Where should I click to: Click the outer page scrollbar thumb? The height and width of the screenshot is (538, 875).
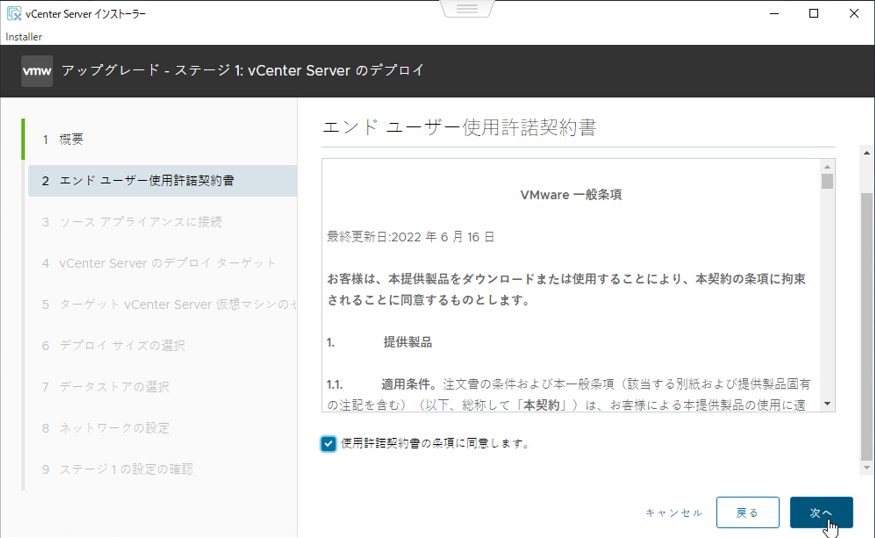tap(866, 326)
